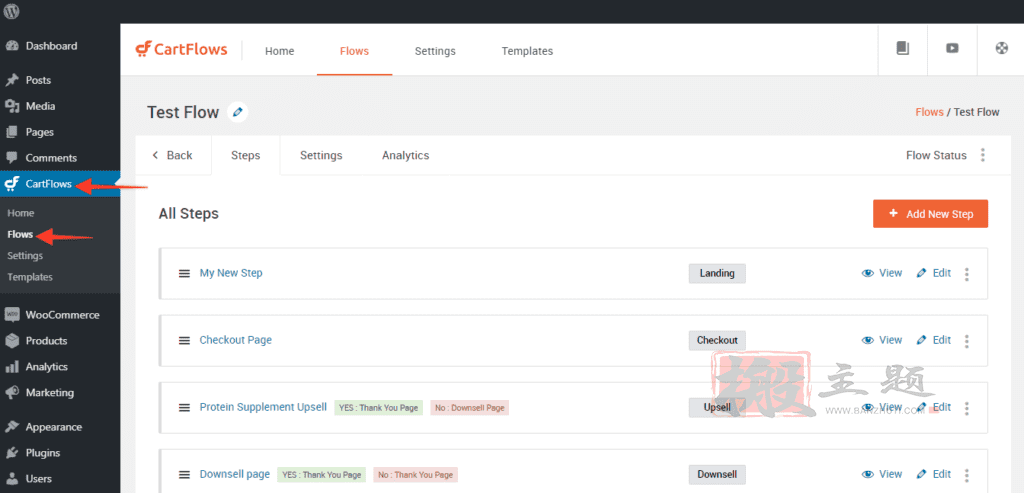Click the eye icon for Downsell page
This screenshot has height=493, width=1024.
tap(868, 475)
